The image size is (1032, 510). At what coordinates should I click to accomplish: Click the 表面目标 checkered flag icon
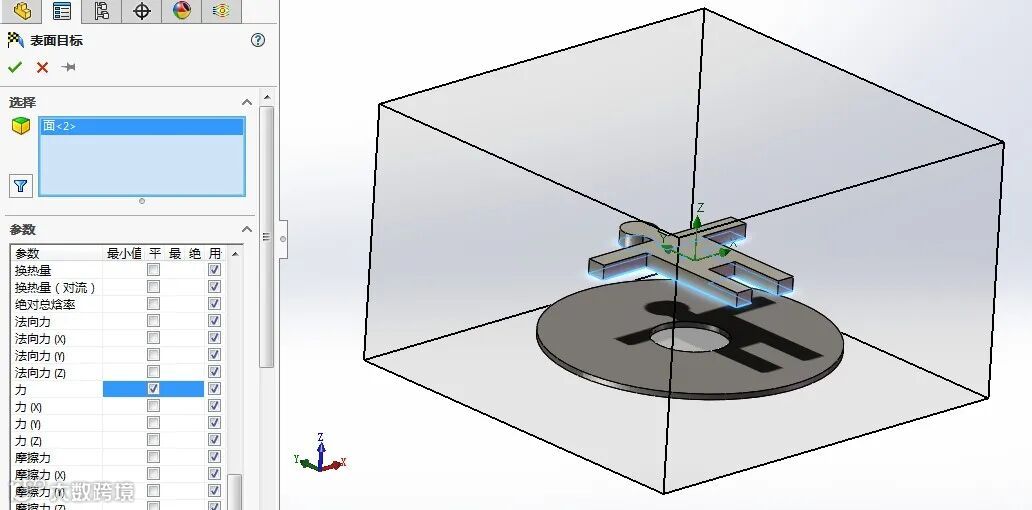pos(16,40)
